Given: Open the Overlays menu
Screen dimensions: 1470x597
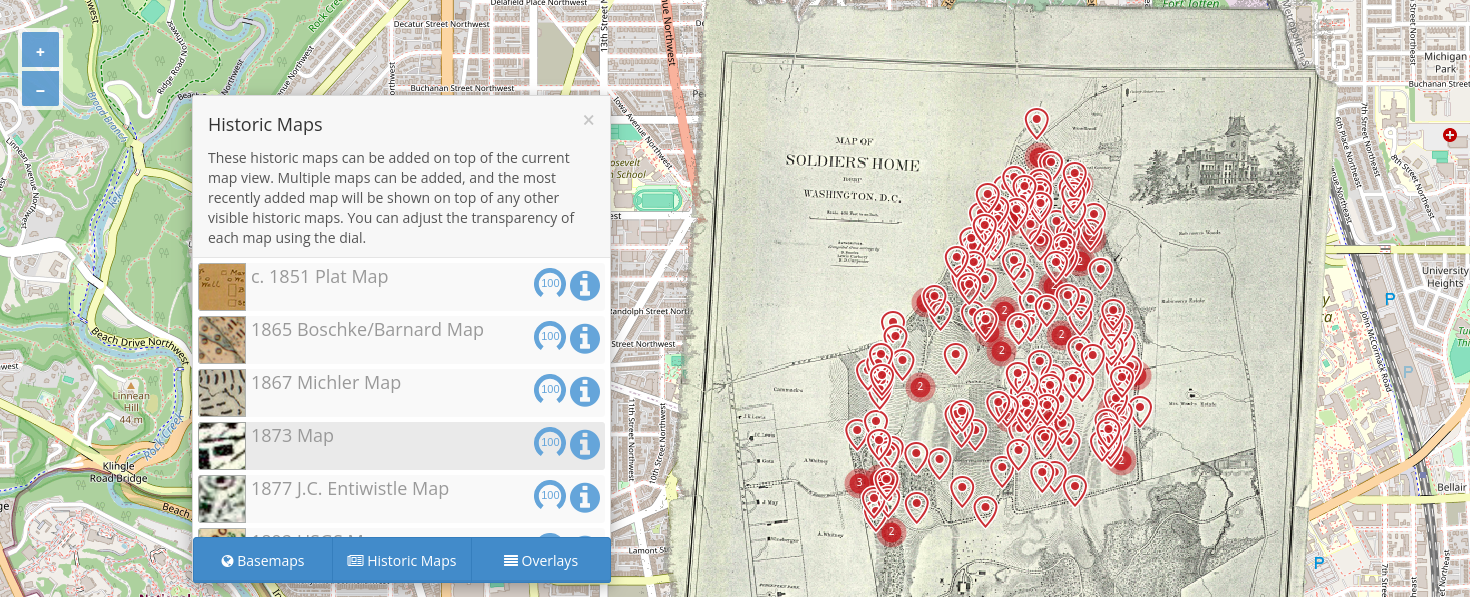Looking at the screenshot, I should pyautogui.click(x=540, y=561).
